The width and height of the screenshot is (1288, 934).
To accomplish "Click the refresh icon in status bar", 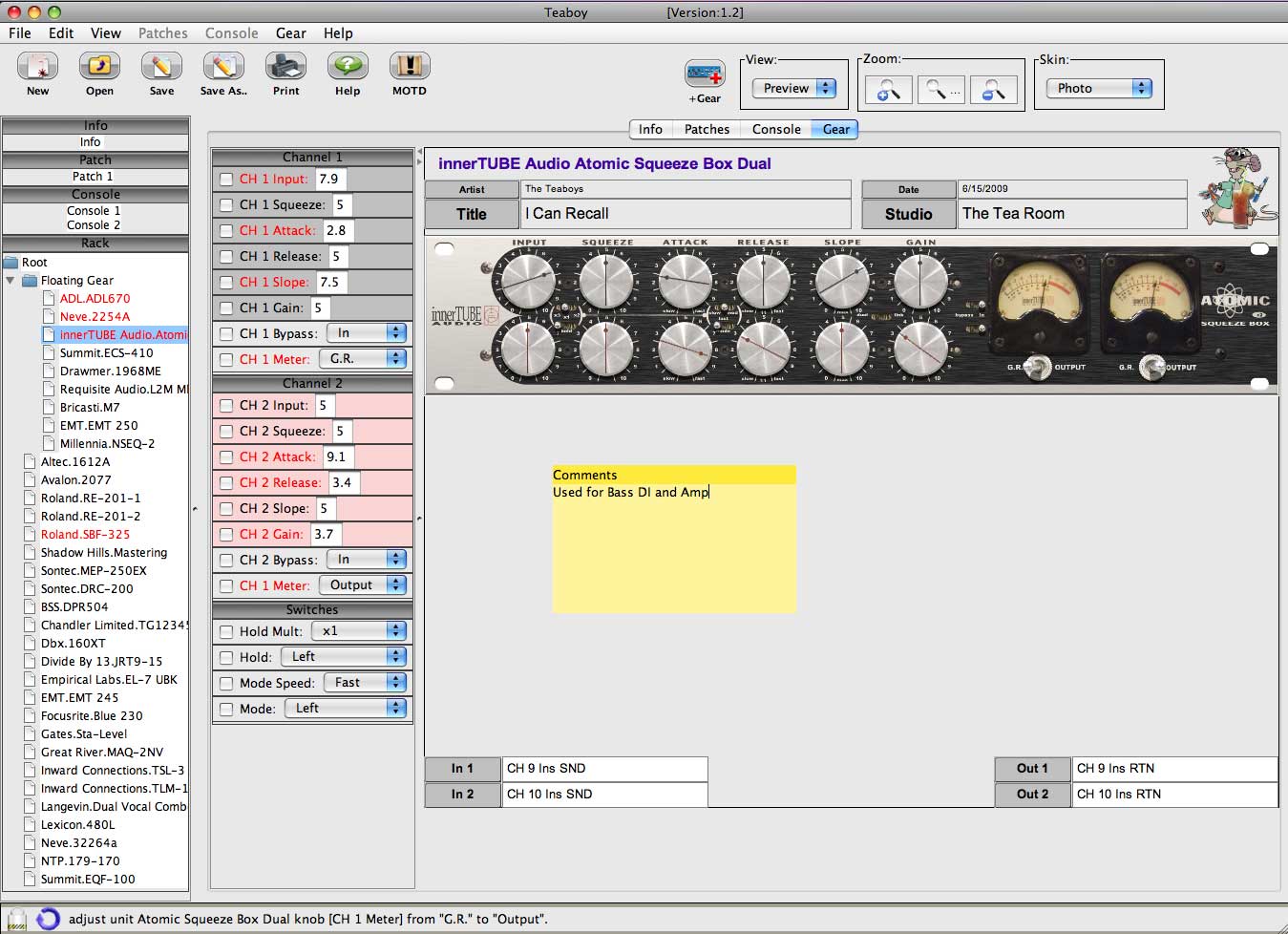I will pos(48,919).
